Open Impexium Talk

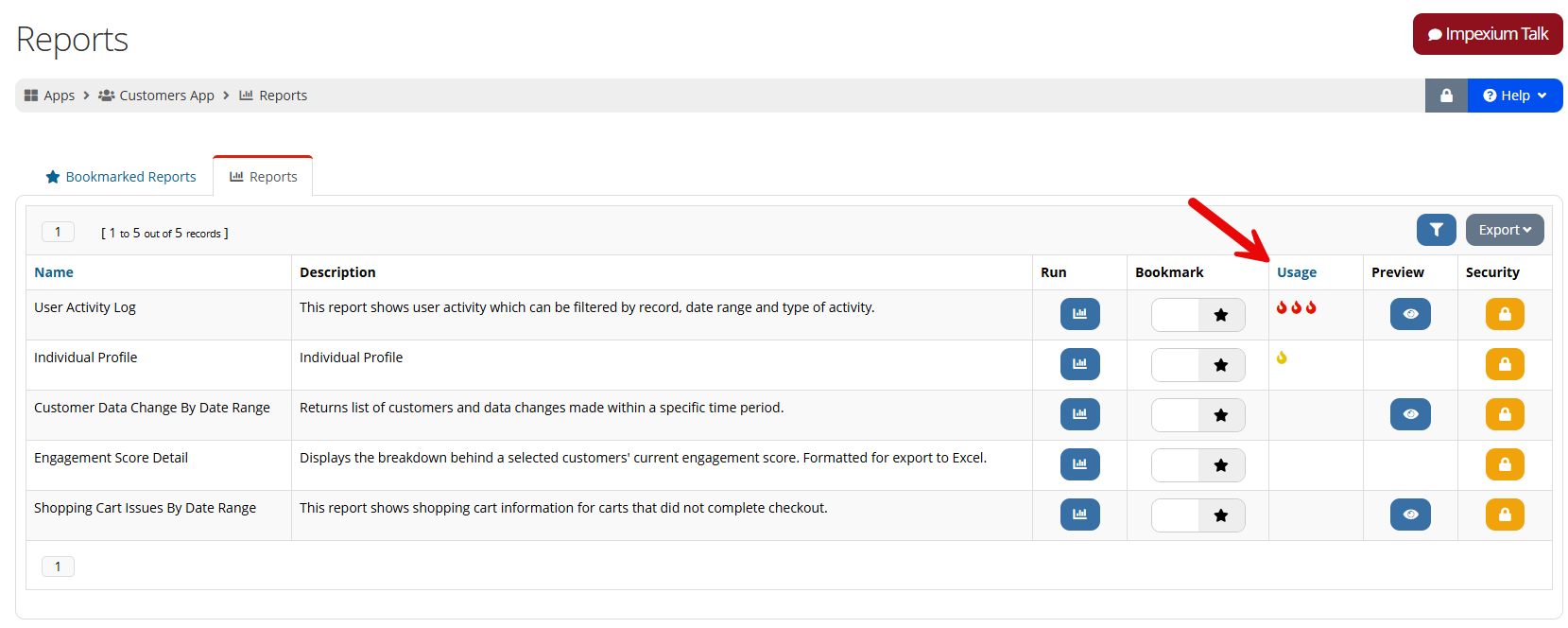[1488, 34]
